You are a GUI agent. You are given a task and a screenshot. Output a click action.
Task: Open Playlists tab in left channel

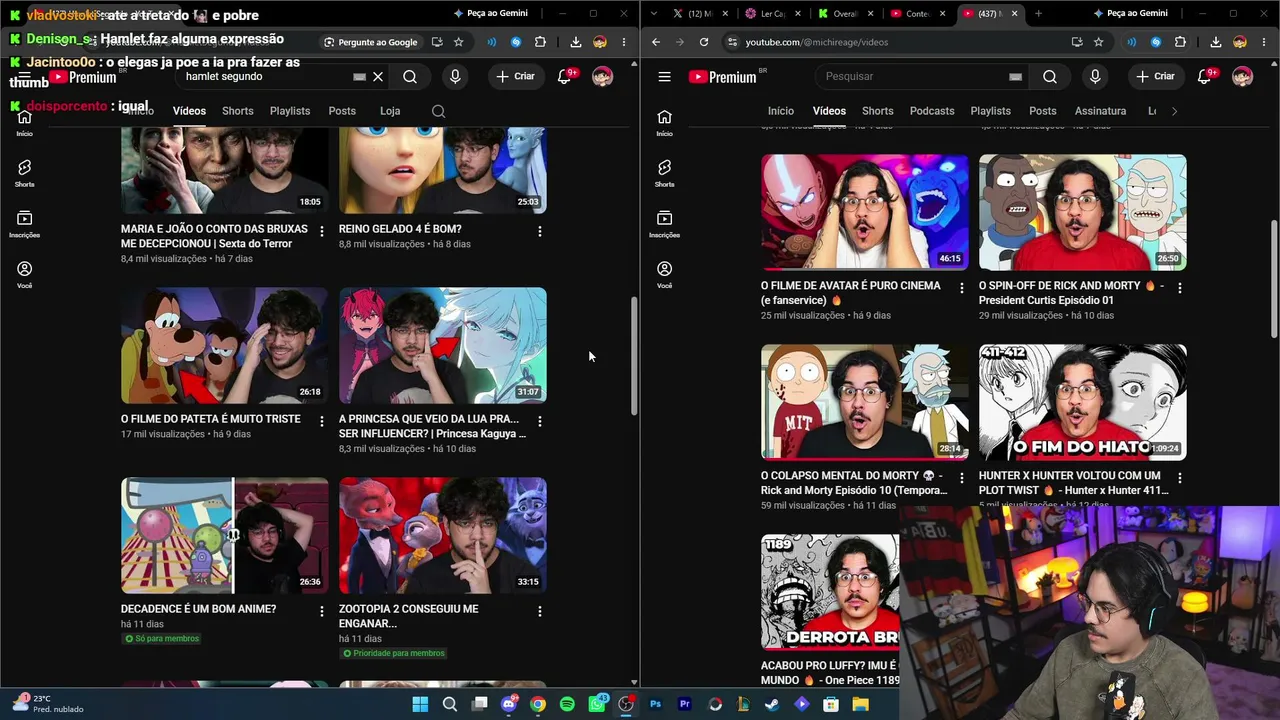[x=290, y=111]
